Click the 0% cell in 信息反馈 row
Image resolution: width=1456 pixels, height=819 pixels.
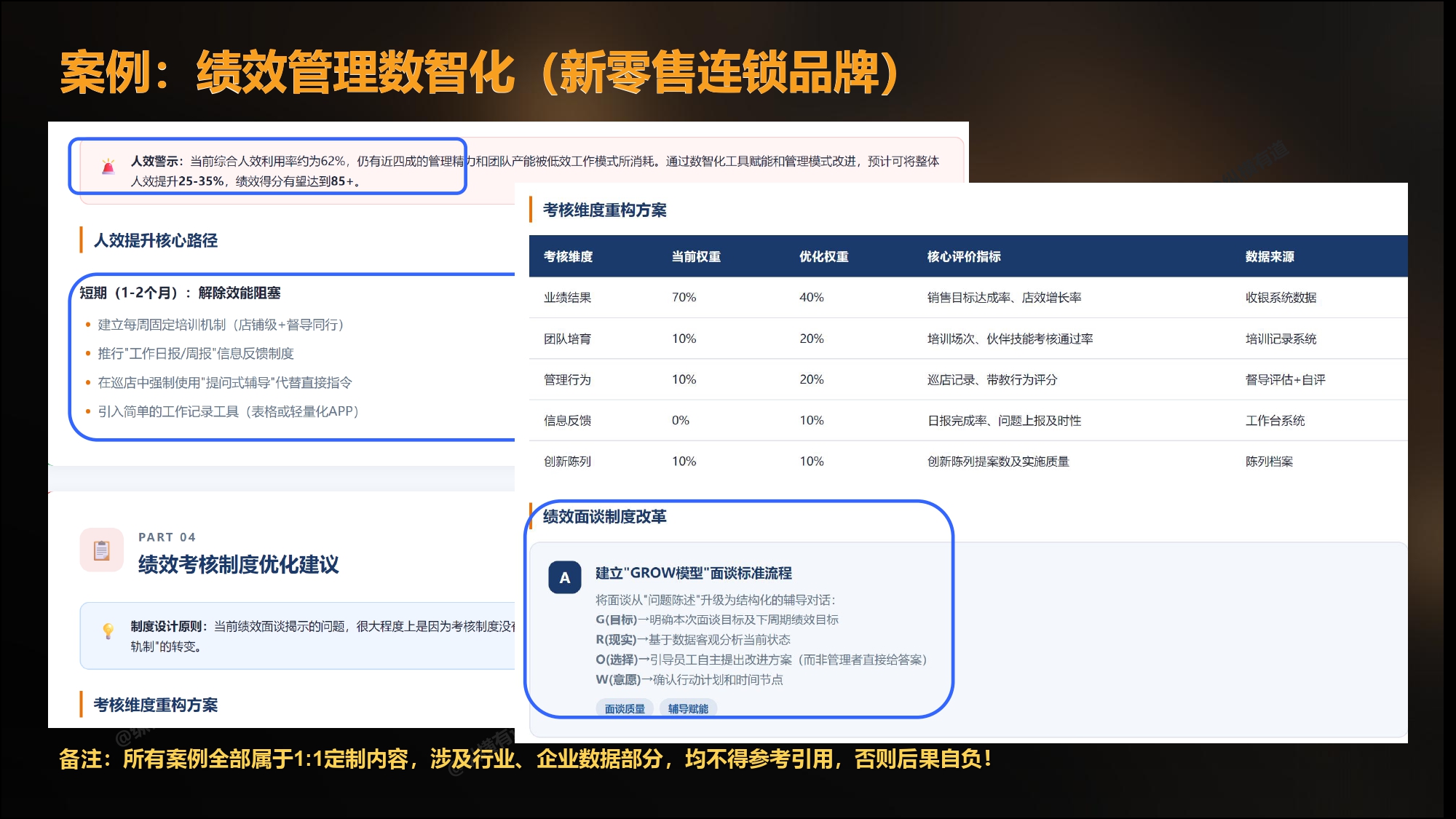(x=680, y=420)
